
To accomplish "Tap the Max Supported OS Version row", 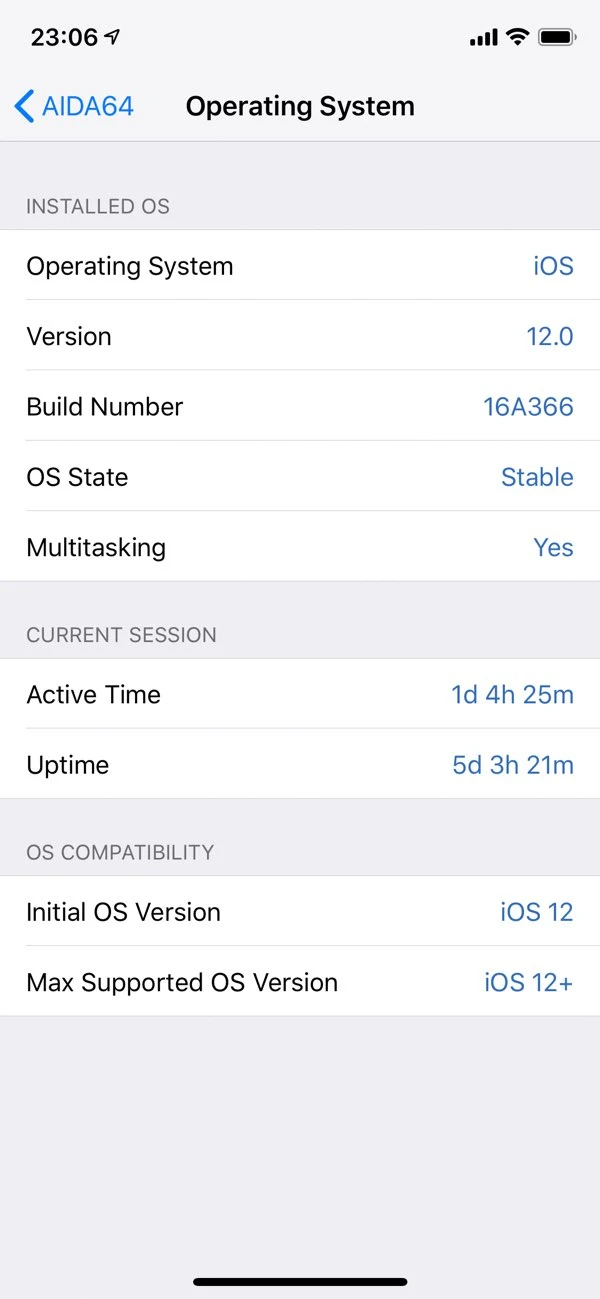I will pos(300,982).
